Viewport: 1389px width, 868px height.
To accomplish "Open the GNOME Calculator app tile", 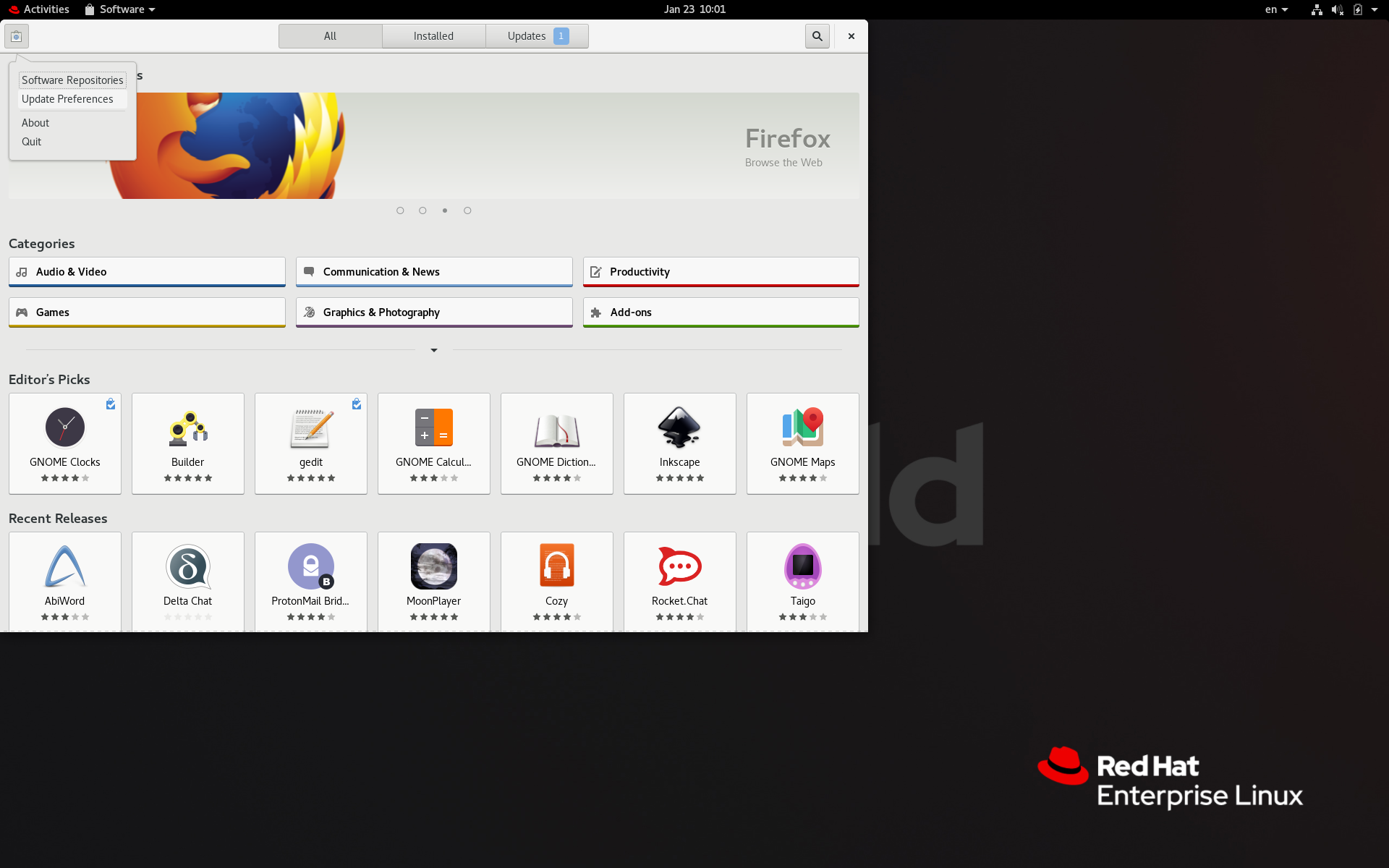I will 434,443.
